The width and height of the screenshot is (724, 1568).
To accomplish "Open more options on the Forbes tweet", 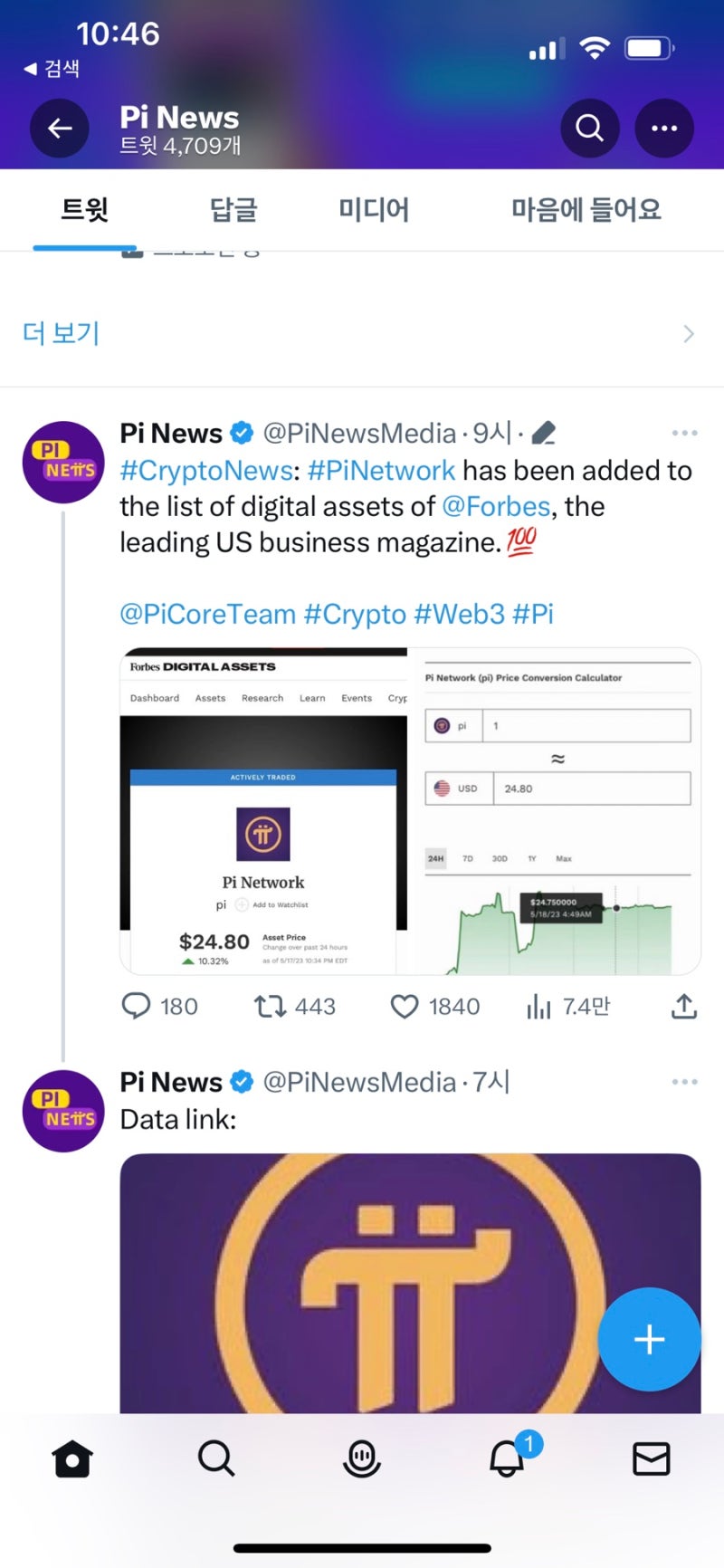I will point(684,434).
